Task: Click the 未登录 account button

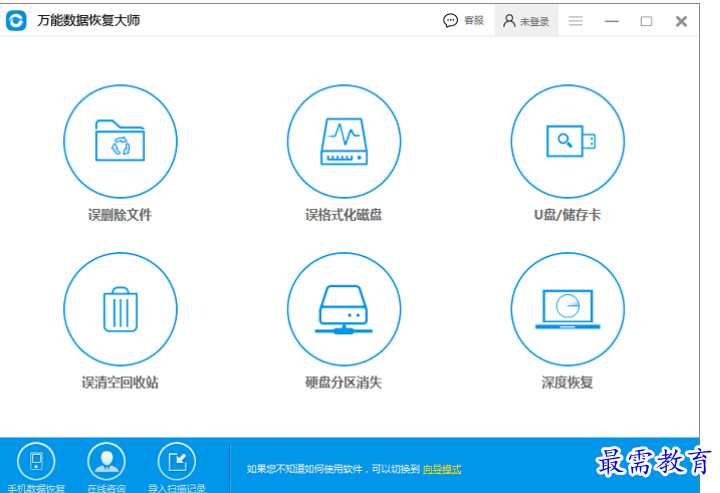Action: 526,21
